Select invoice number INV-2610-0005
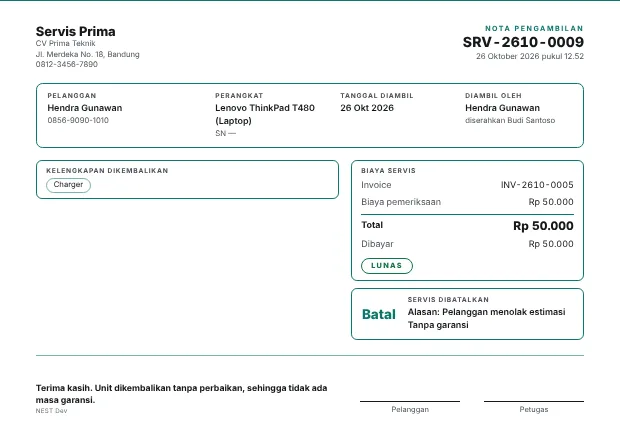Image resolution: width=620 pixels, height=437 pixels. [x=537, y=185]
